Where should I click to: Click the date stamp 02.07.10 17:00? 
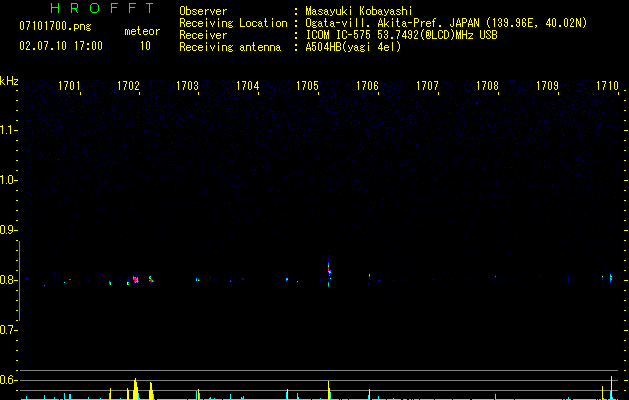(61, 46)
